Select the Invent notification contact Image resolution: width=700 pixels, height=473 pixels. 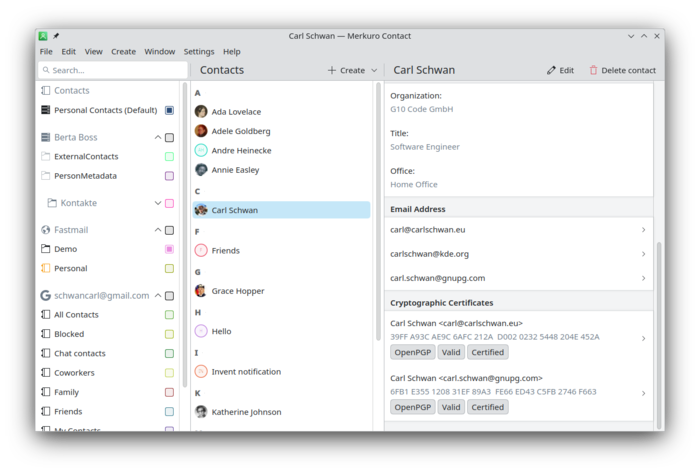point(281,372)
